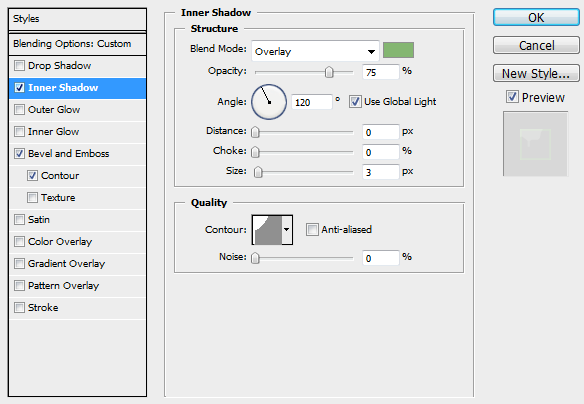Enable the Color Overlay checkbox
Viewport: 584px width, 404px height.
[x=19, y=242]
